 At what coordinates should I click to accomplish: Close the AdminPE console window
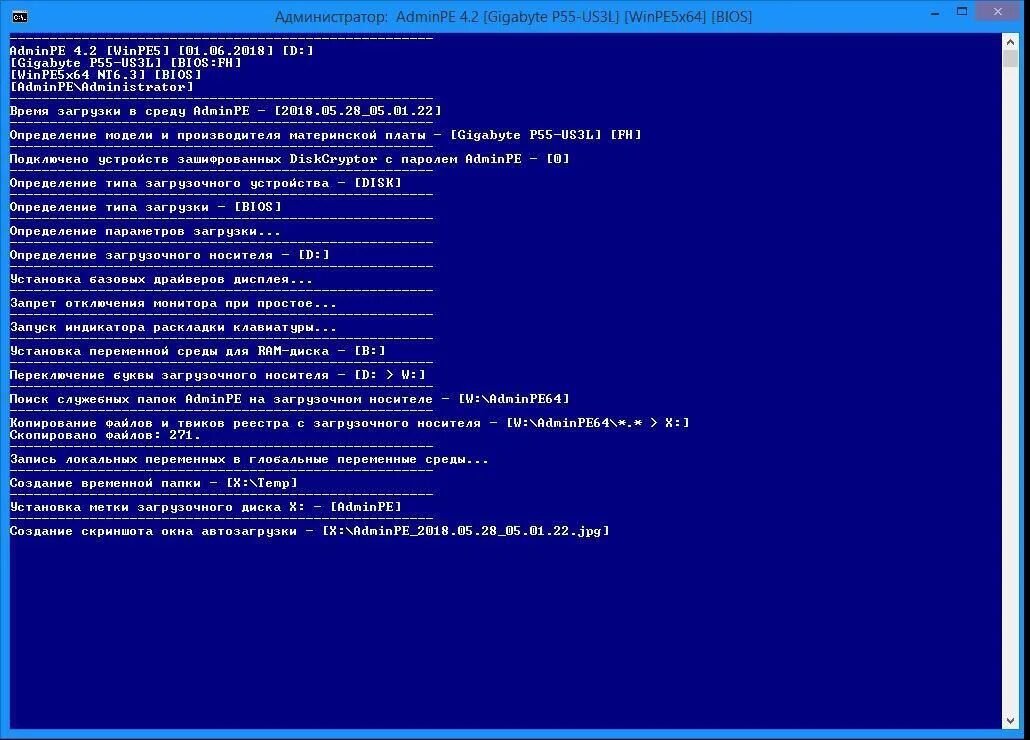pos(997,12)
